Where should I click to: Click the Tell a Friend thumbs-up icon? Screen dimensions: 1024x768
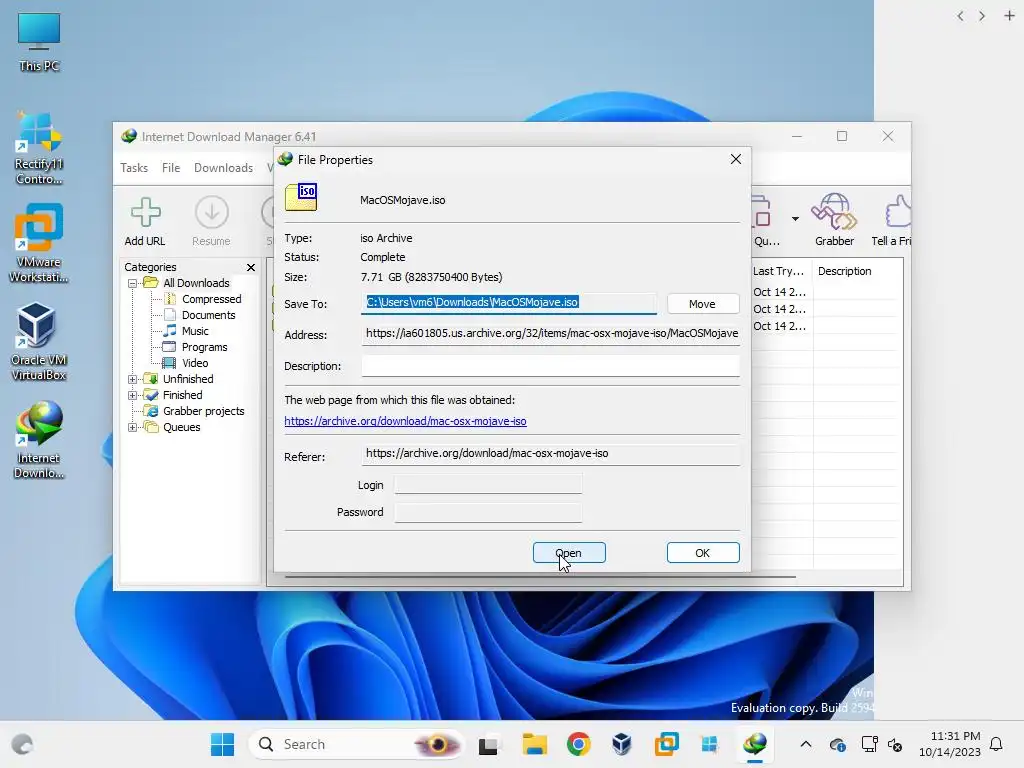(x=899, y=213)
